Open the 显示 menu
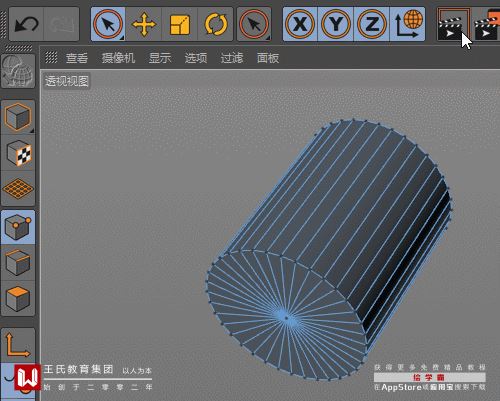 pyautogui.click(x=160, y=58)
